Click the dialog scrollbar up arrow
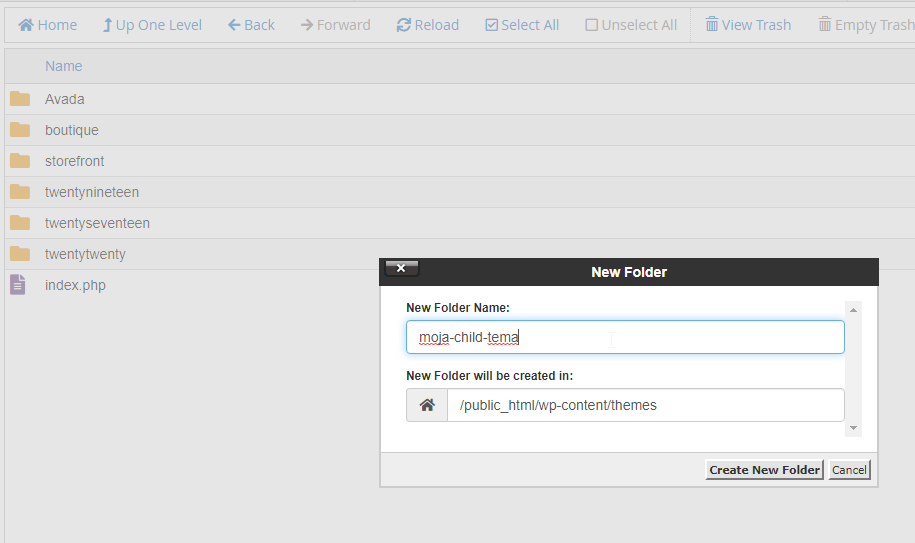Screen dimensions: 915x543 click(x=853, y=310)
